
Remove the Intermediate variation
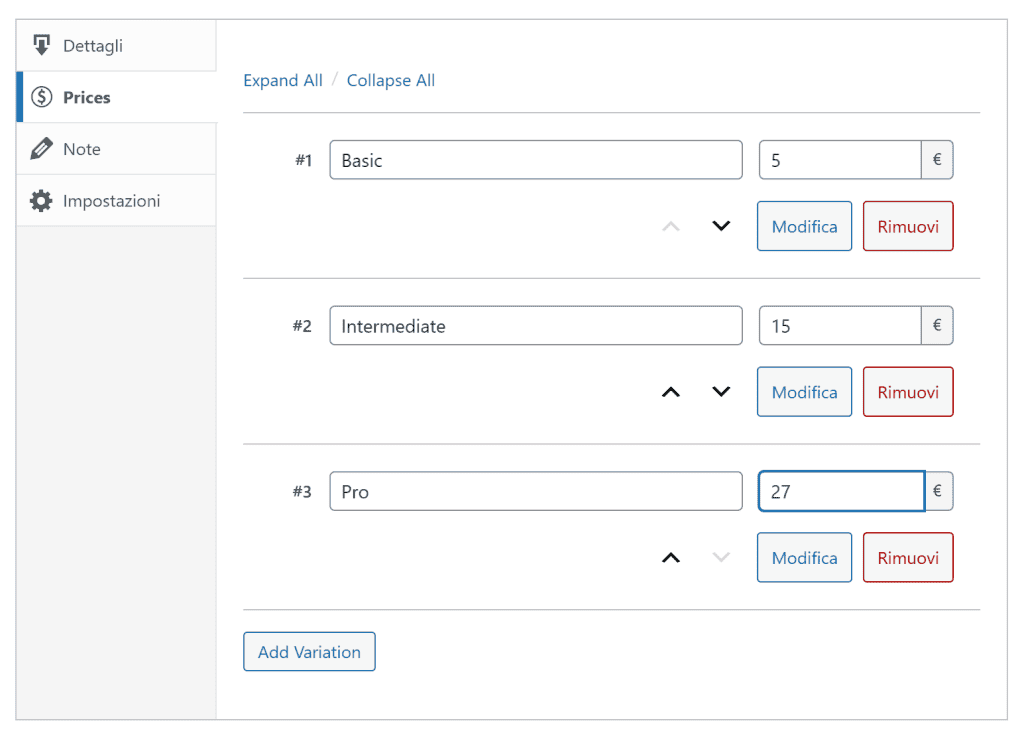pyautogui.click(x=907, y=392)
